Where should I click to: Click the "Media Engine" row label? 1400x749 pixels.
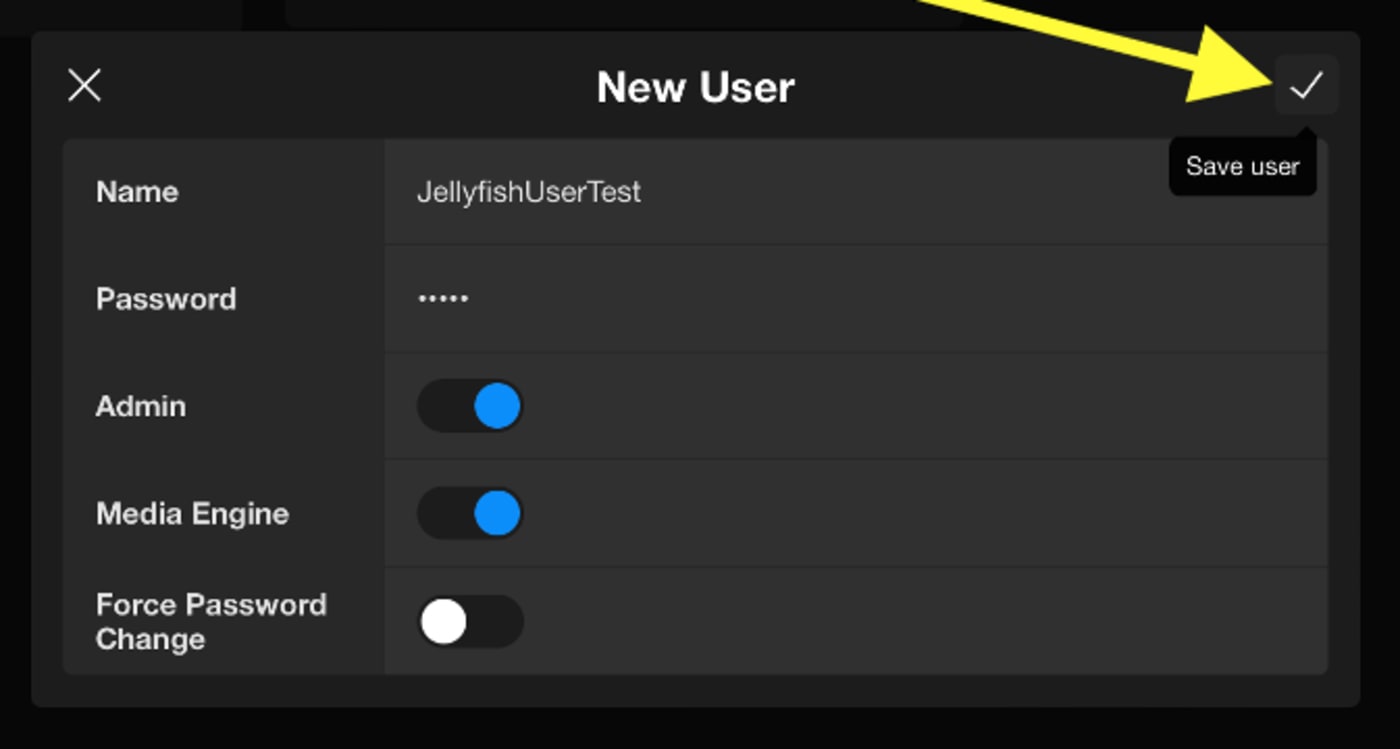coord(193,514)
